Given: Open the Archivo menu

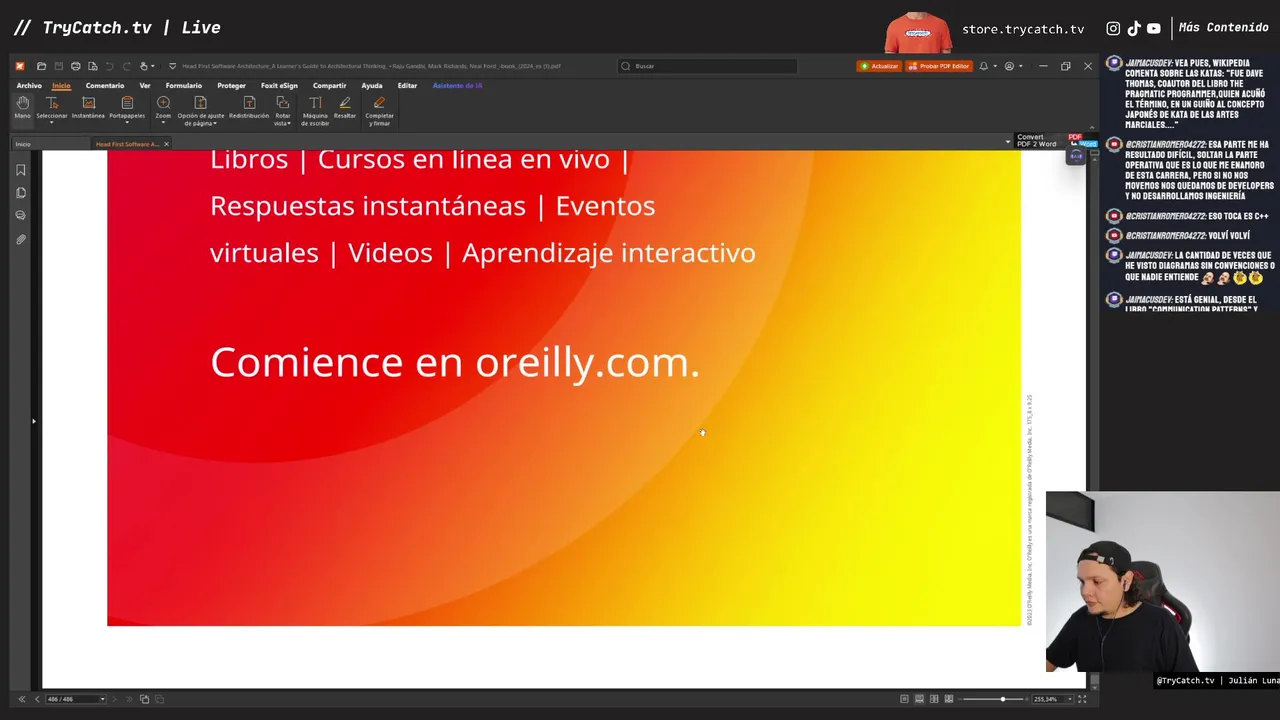Looking at the screenshot, I should (29, 86).
